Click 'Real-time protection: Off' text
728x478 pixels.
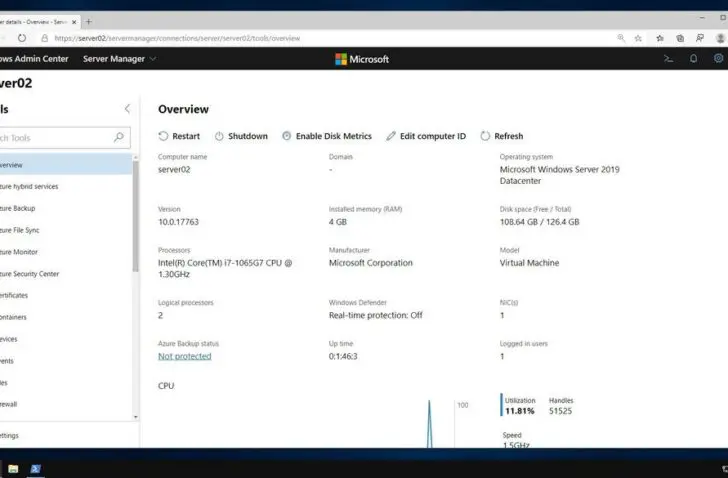click(x=376, y=315)
